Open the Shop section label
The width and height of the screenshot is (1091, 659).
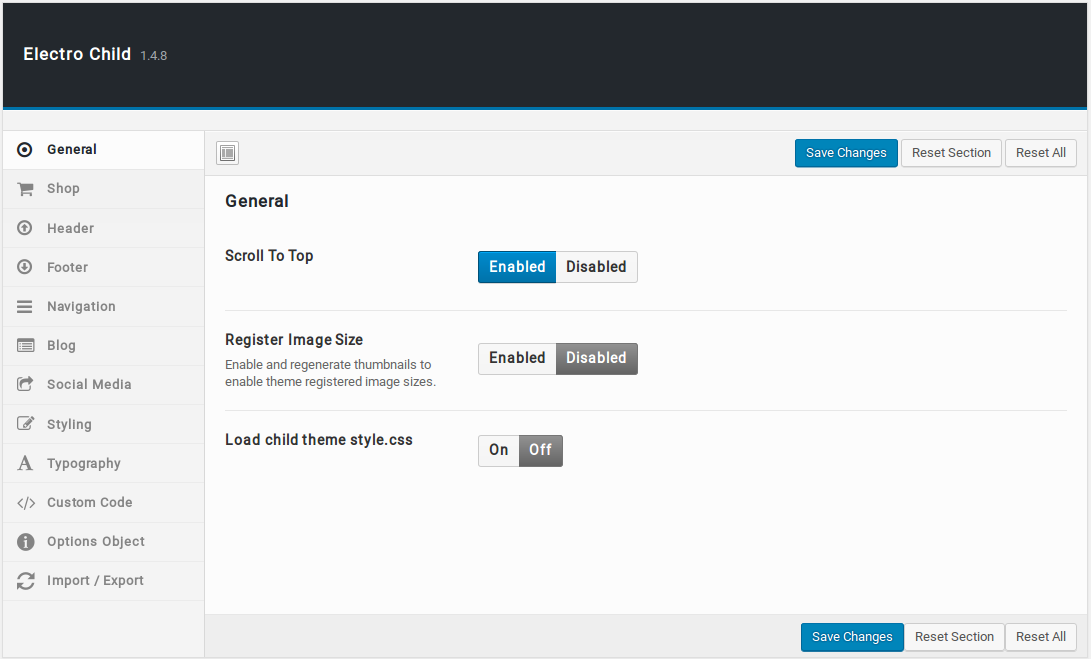pyautogui.click(x=63, y=189)
